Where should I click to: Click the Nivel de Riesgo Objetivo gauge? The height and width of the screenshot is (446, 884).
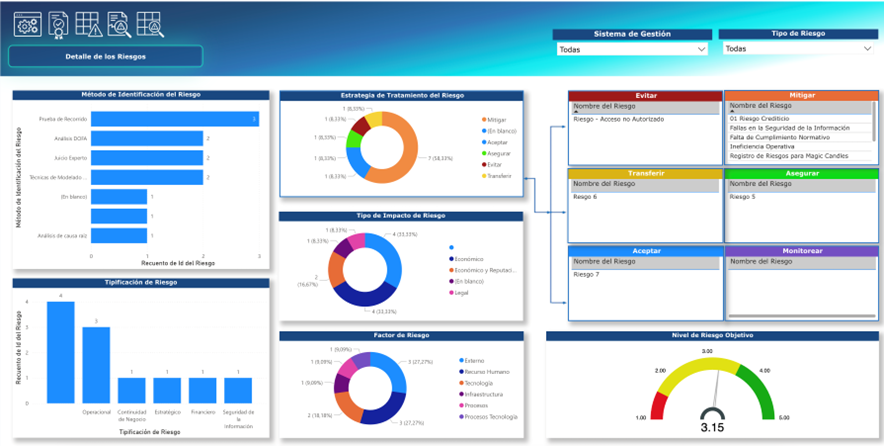click(711, 385)
